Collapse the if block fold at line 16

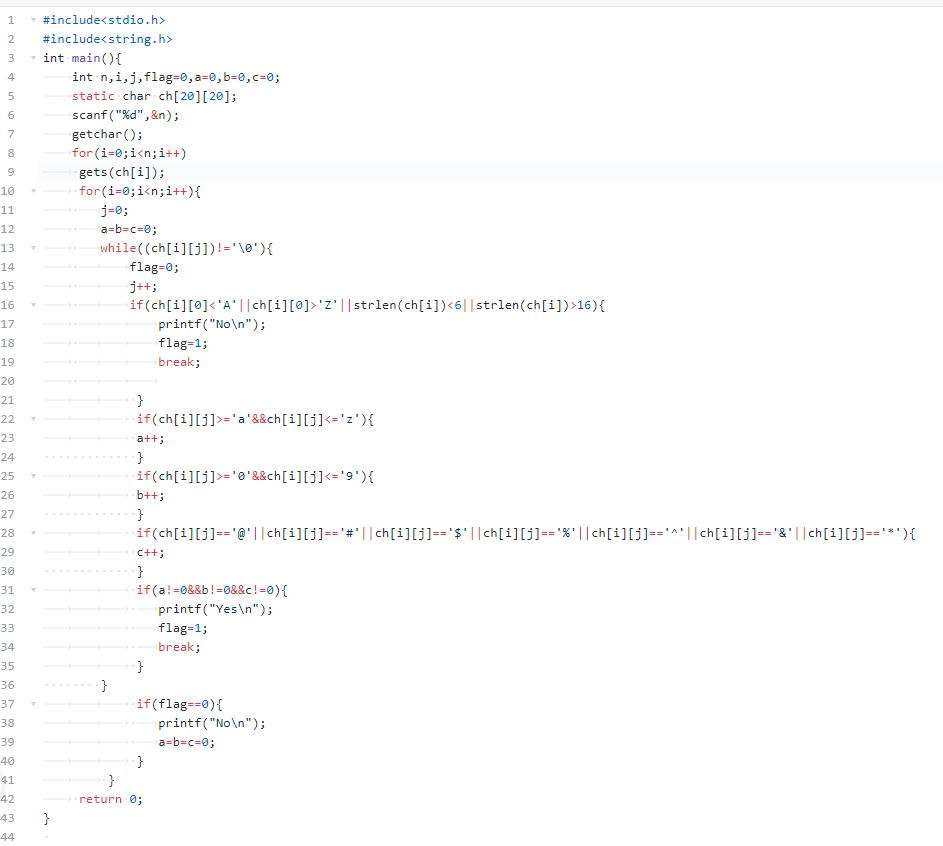pyautogui.click(x=34, y=305)
